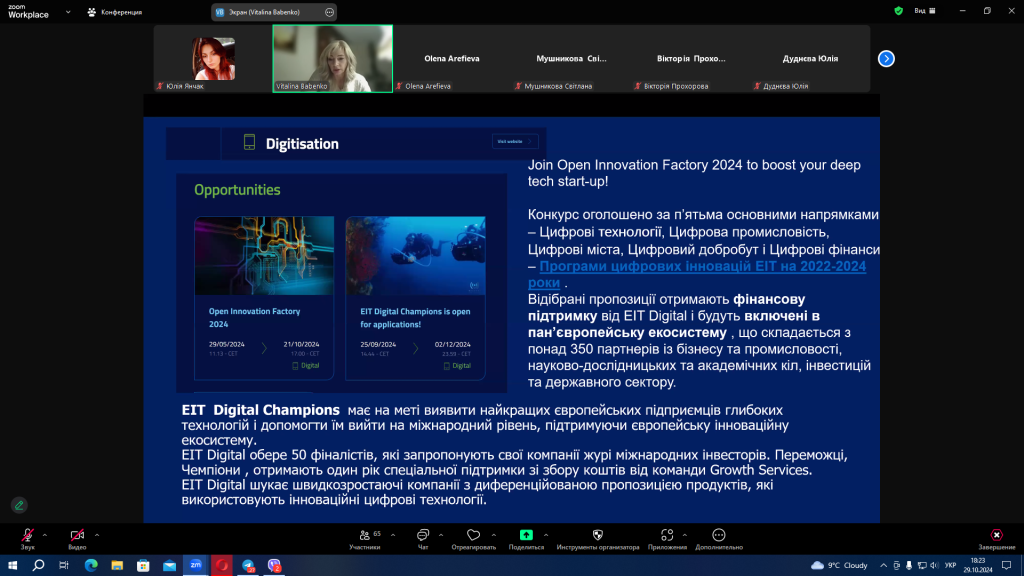The image size is (1024, 576).
Task: Unmute the microphone with the Звук button
Action: (27, 539)
